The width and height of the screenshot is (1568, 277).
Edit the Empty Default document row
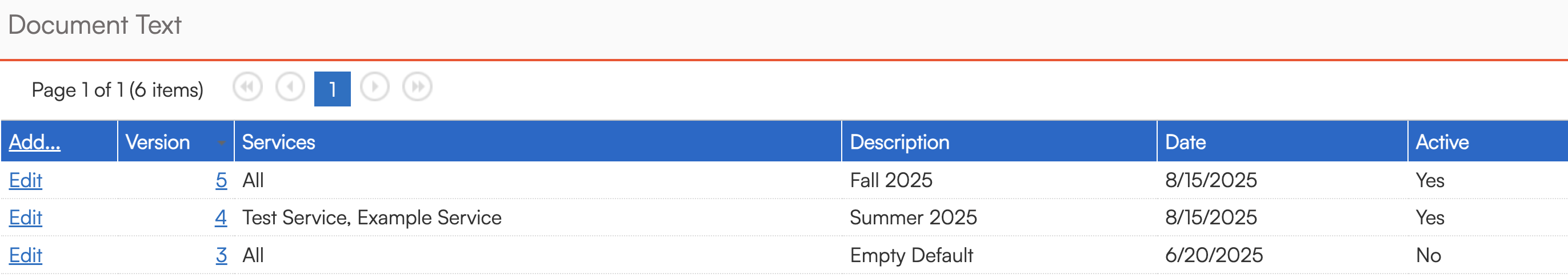pos(26,256)
